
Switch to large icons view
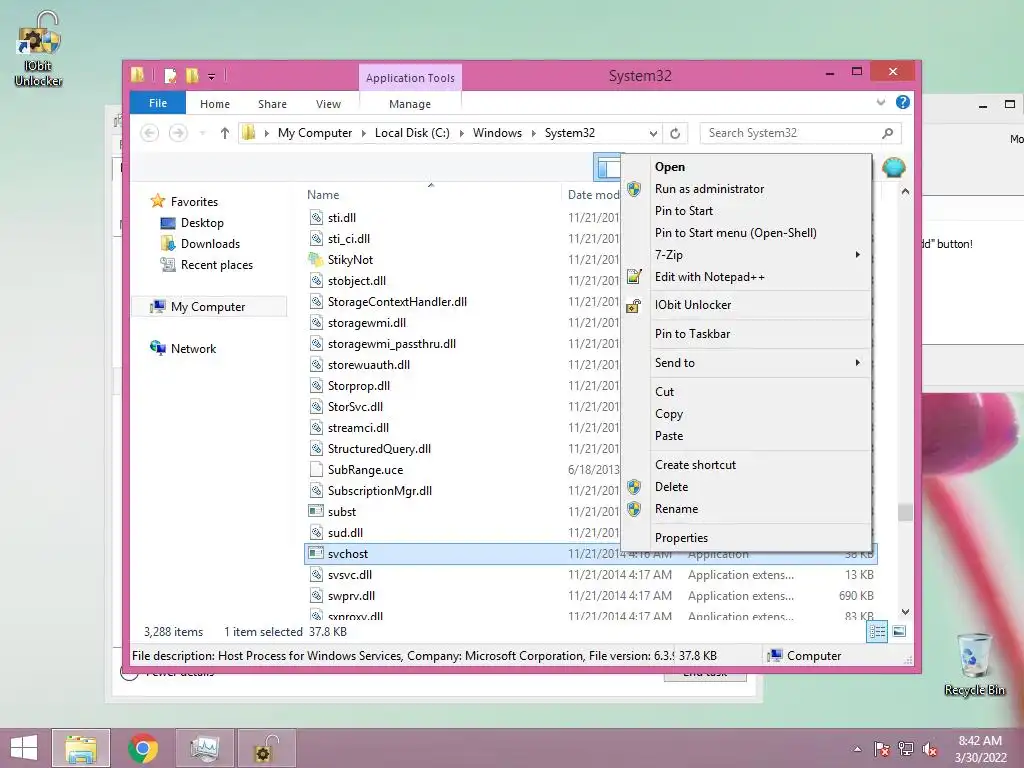899,632
